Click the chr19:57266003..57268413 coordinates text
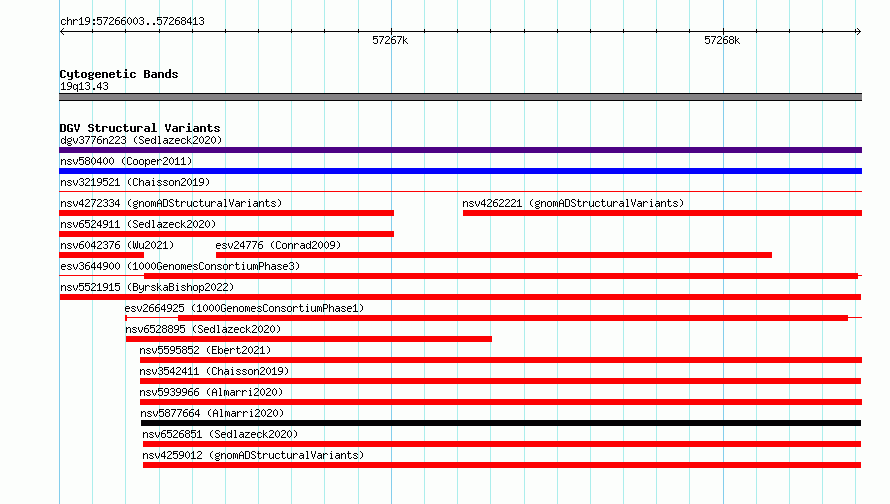 132,22
